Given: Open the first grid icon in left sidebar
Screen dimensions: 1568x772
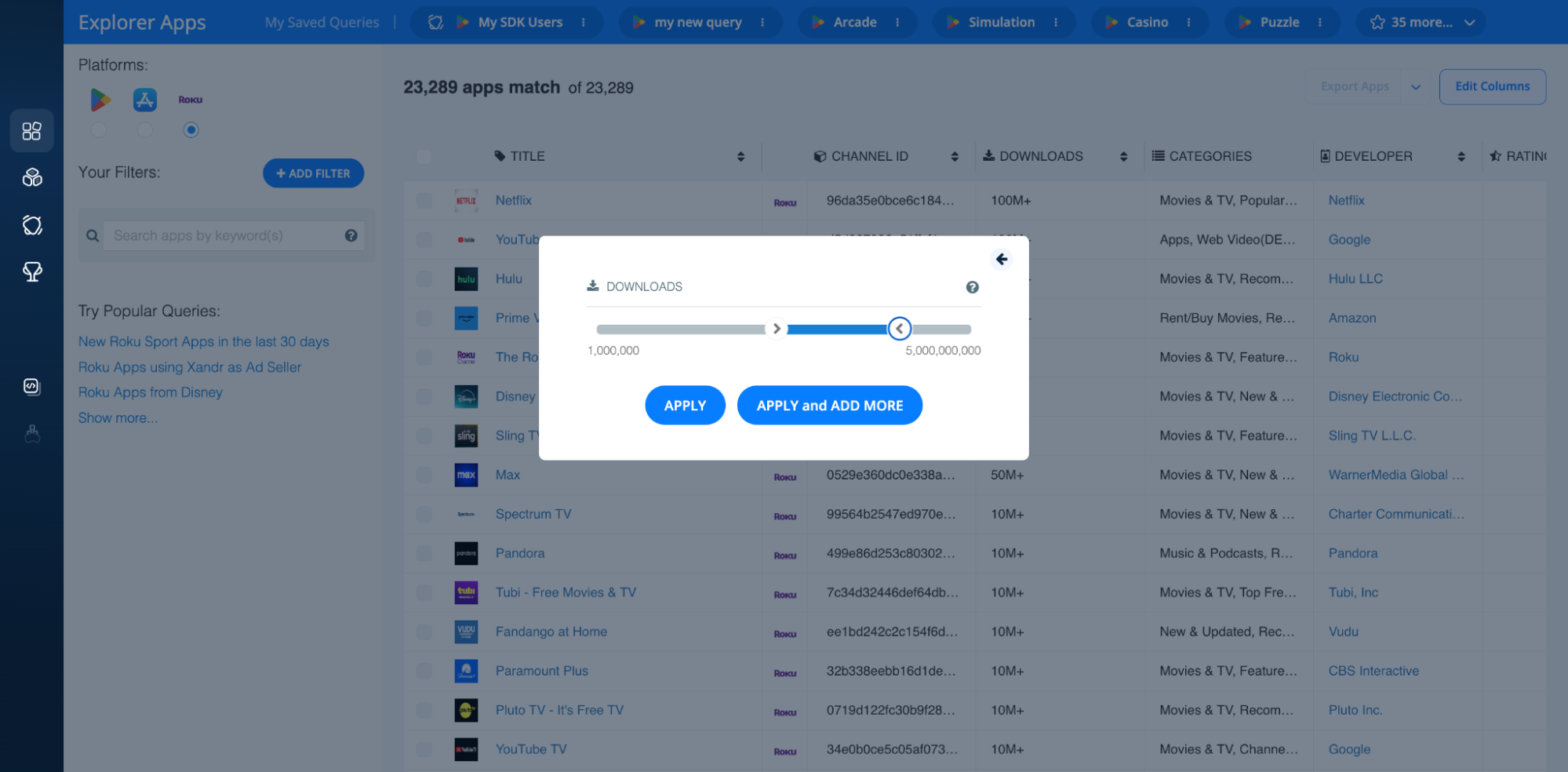Looking at the screenshot, I should [32, 131].
